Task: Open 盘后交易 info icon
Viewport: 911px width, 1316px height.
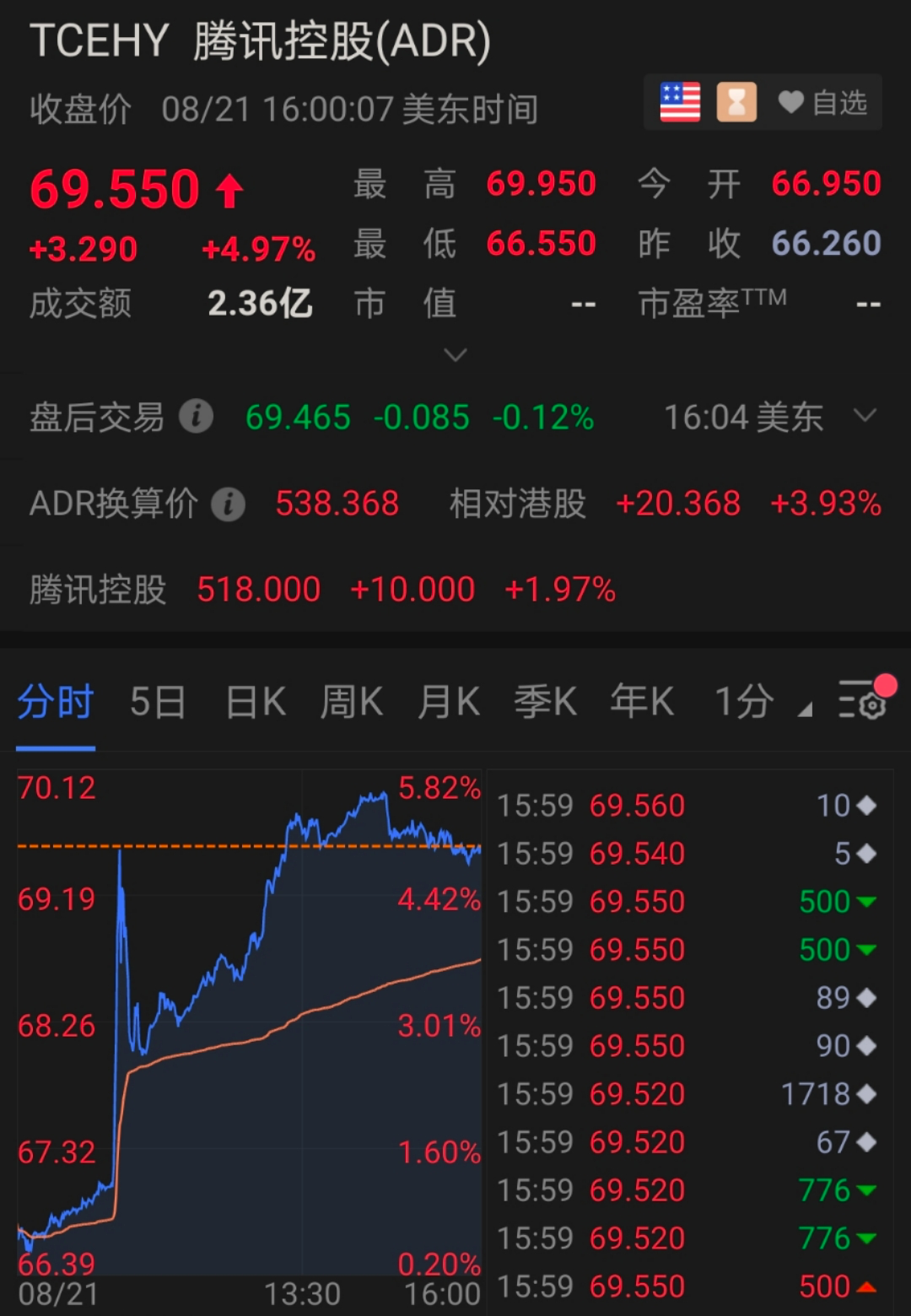Action: pos(197,417)
